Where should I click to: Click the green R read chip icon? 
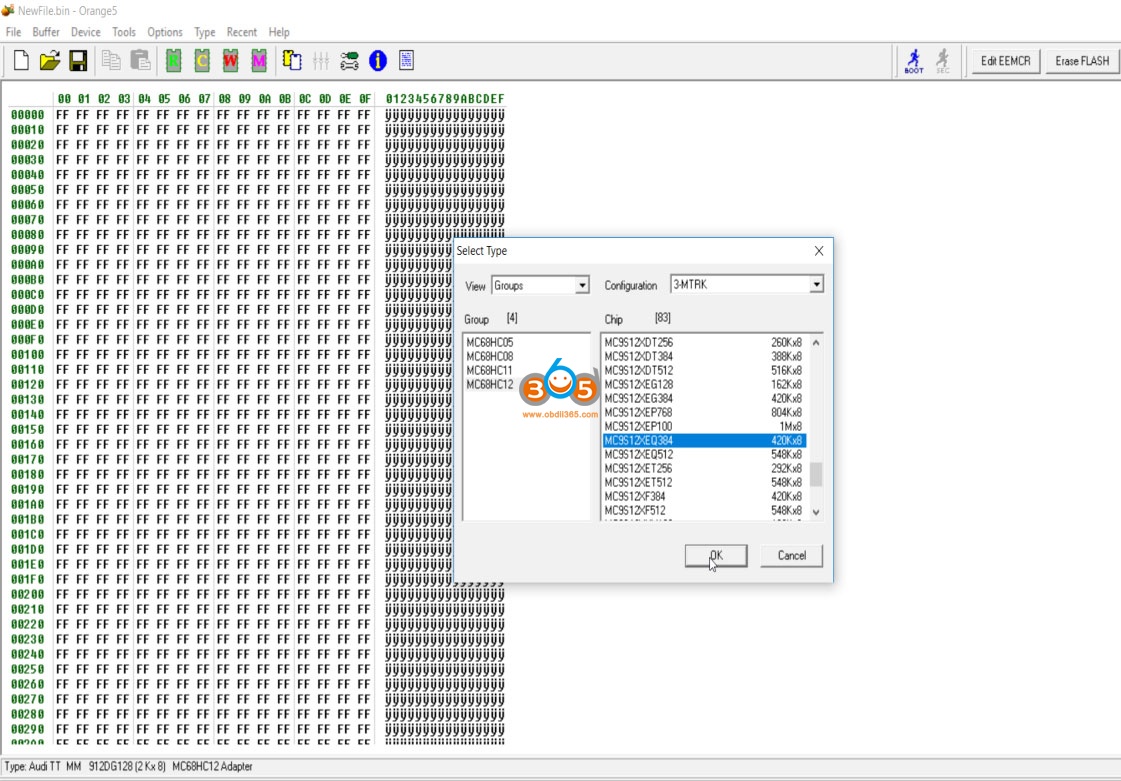pos(173,61)
